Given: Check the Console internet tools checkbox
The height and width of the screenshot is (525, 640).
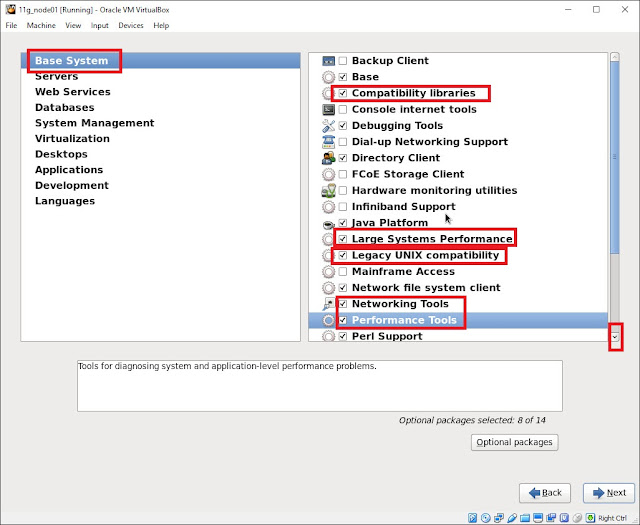Looking at the screenshot, I should (x=343, y=109).
